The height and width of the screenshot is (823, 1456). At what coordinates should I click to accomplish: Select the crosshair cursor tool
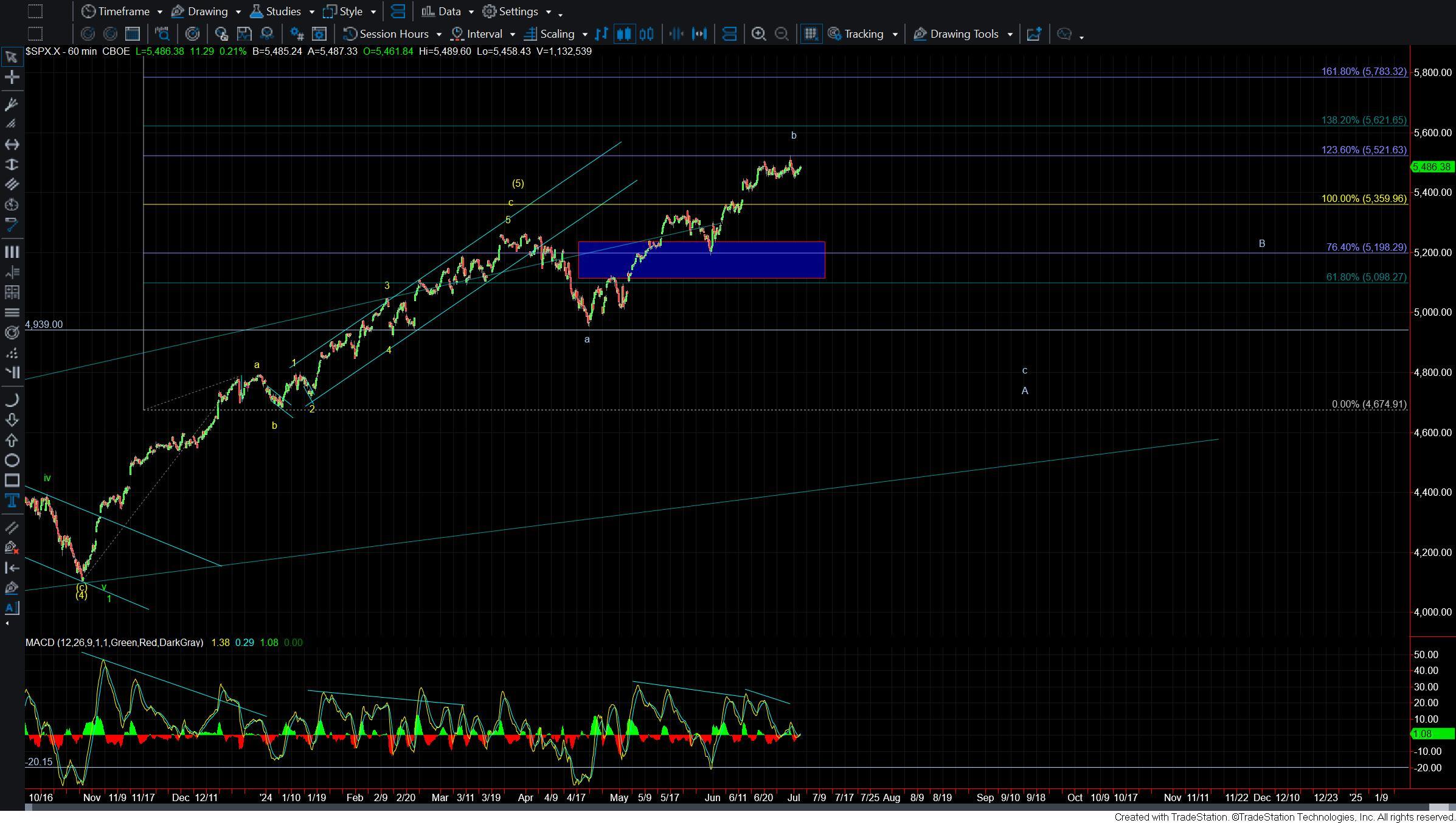pos(12,77)
